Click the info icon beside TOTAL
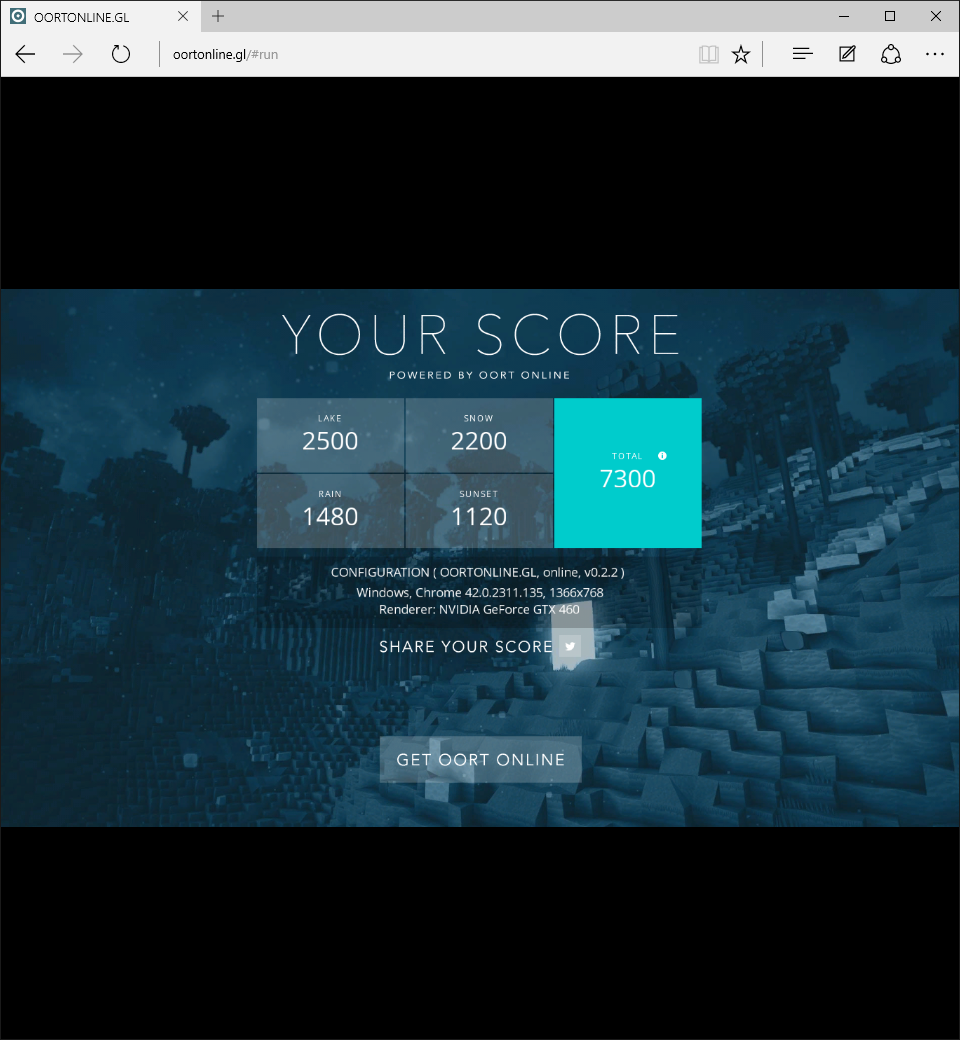 coord(662,456)
